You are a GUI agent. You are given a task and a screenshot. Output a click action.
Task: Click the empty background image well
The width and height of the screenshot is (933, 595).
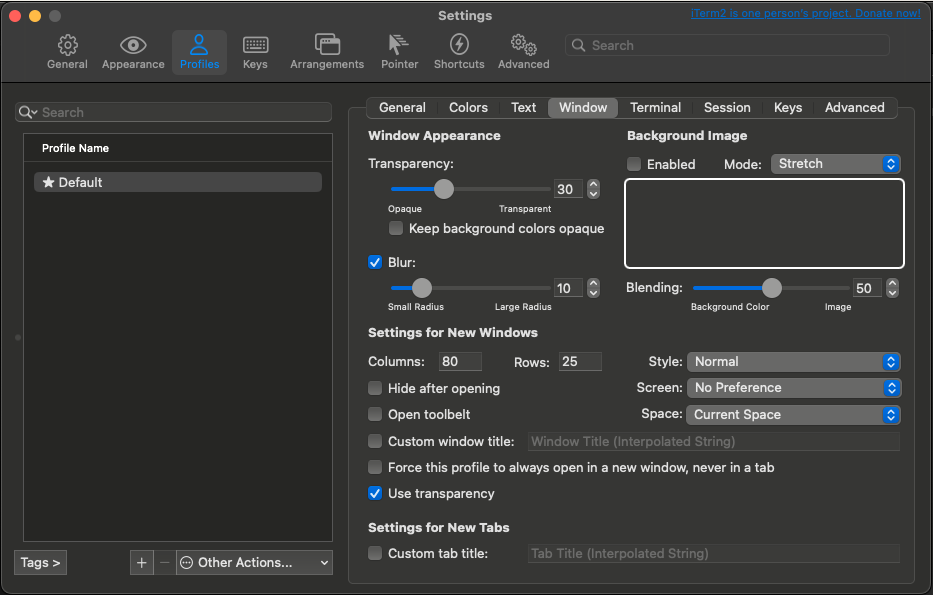pos(764,224)
